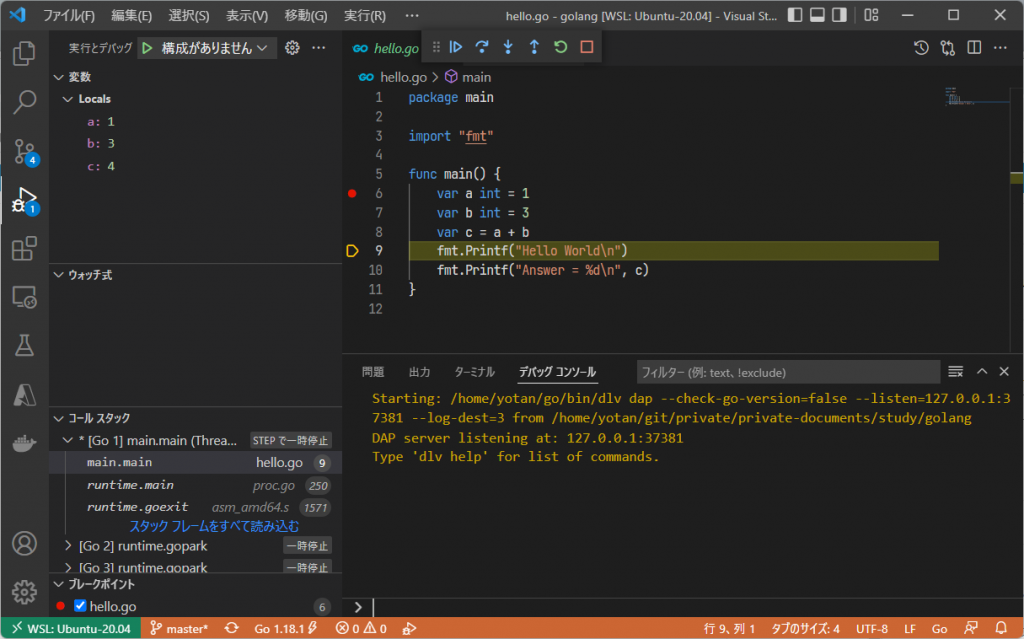Open the timeline history icon in editor toolbar

click(x=921, y=48)
